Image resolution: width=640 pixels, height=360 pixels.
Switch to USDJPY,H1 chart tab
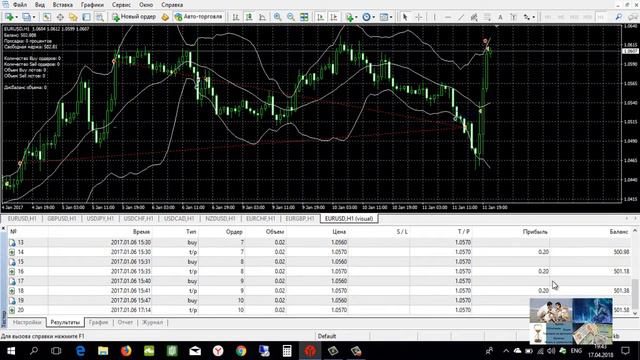[x=100, y=219]
